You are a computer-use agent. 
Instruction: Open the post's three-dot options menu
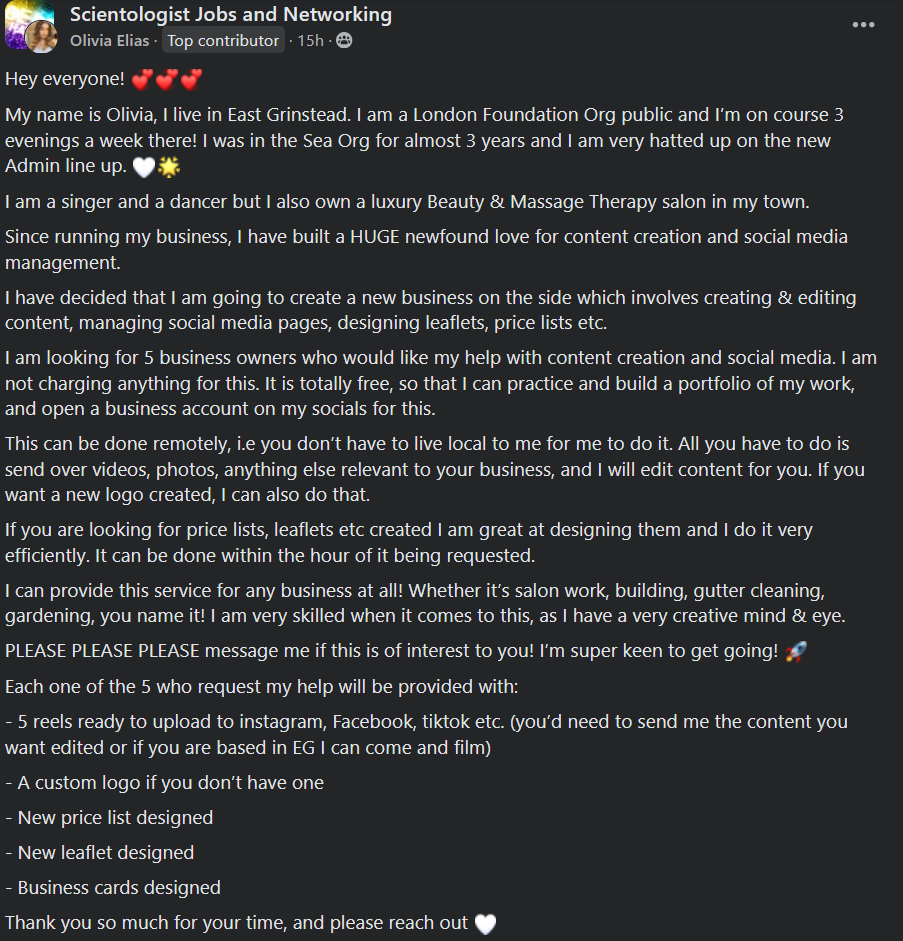pos(863,25)
